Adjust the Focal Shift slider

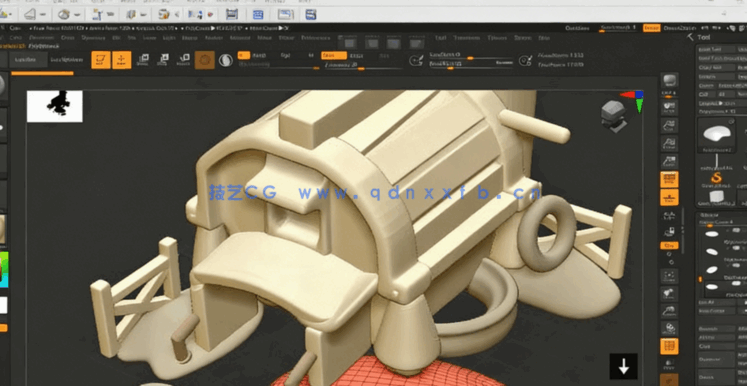coord(471,55)
